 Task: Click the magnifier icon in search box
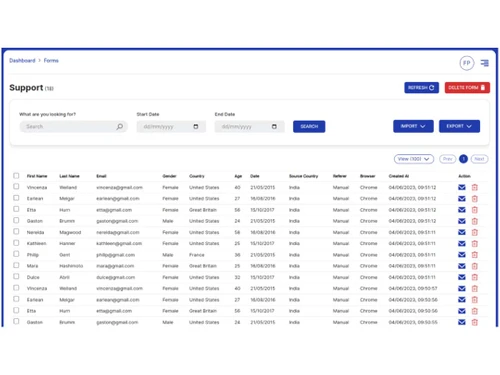(120, 127)
